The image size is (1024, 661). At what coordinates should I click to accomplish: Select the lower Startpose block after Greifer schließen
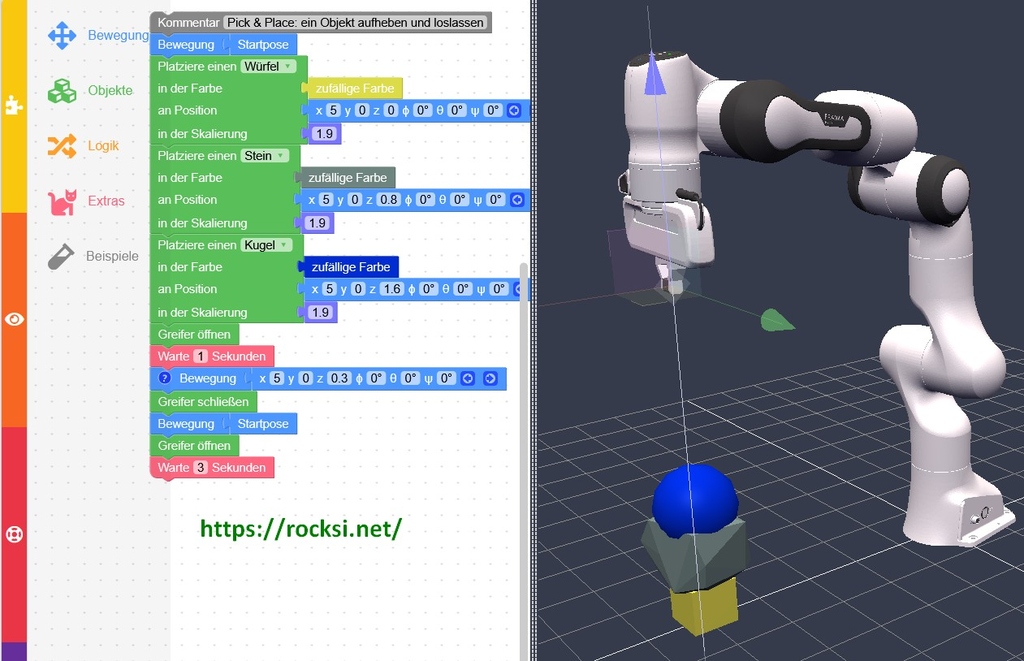(x=263, y=424)
